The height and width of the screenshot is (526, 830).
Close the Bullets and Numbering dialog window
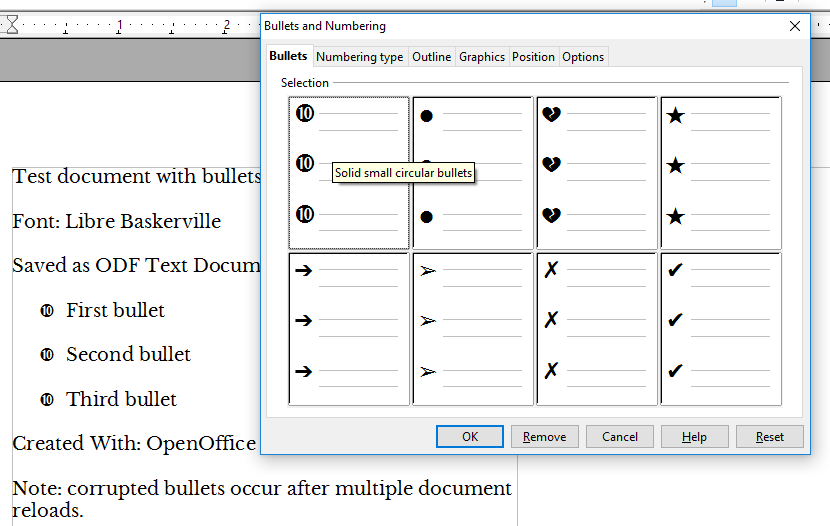pyautogui.click(x=795, y=26)
